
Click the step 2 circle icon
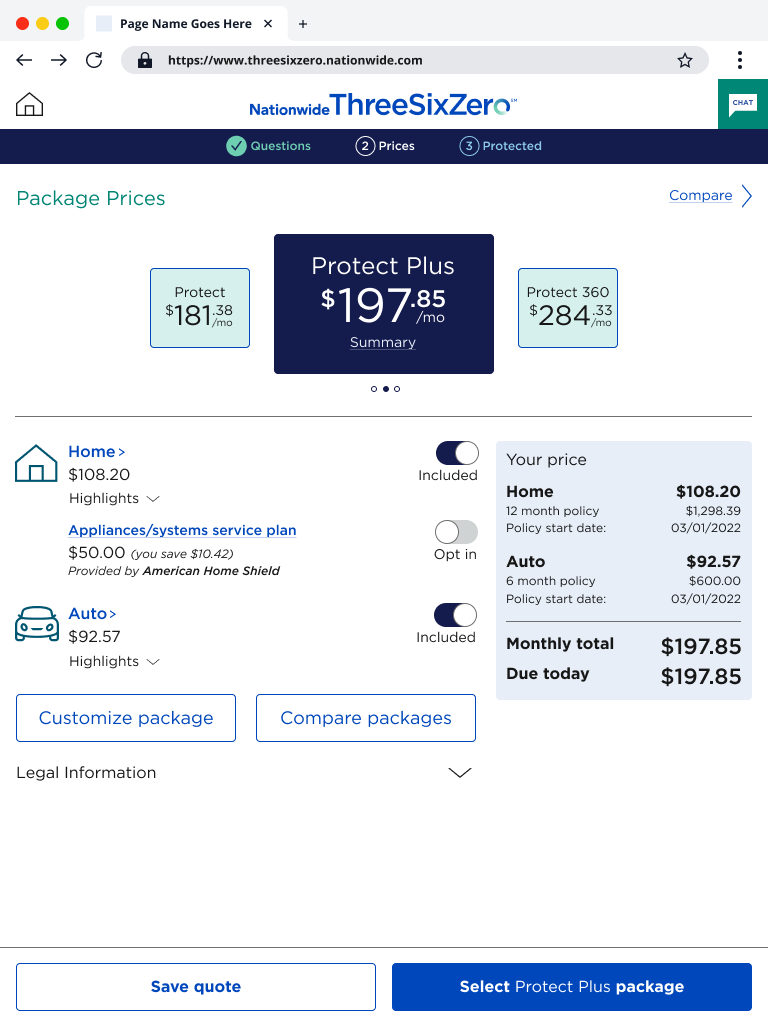(365, 146)
